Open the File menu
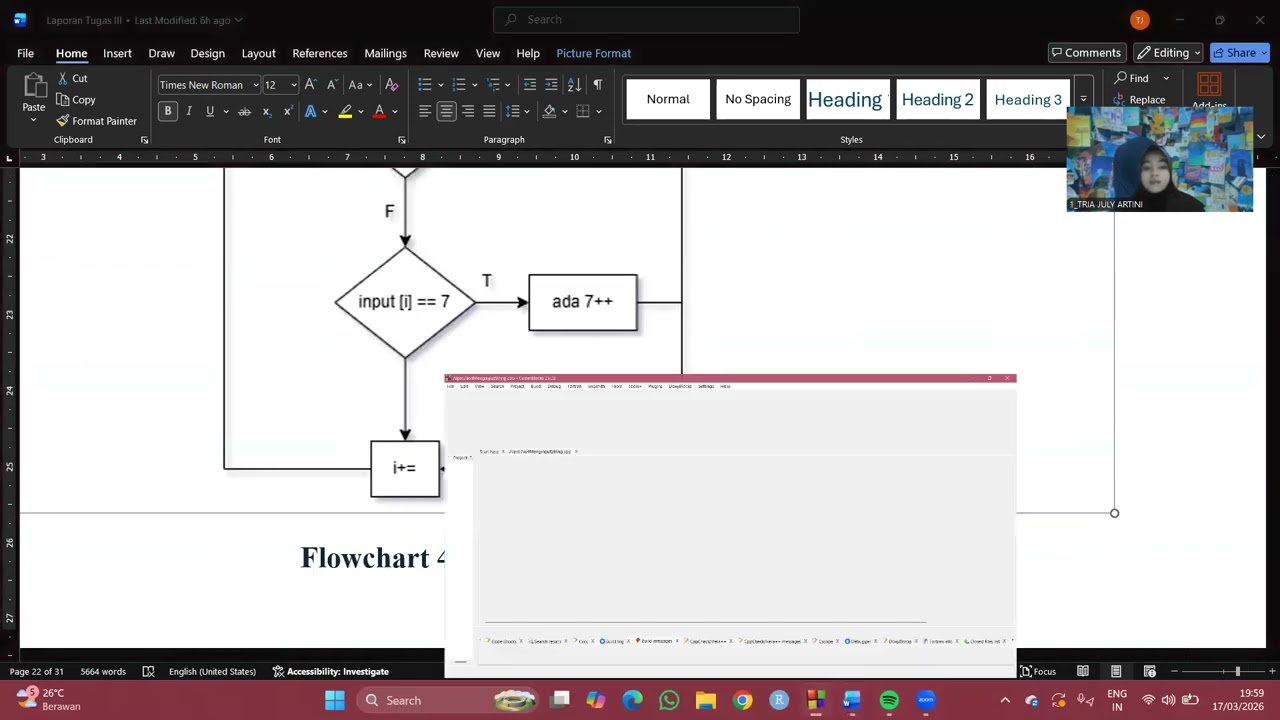The width and height of the screenshot is (1280, 720). 25,53
